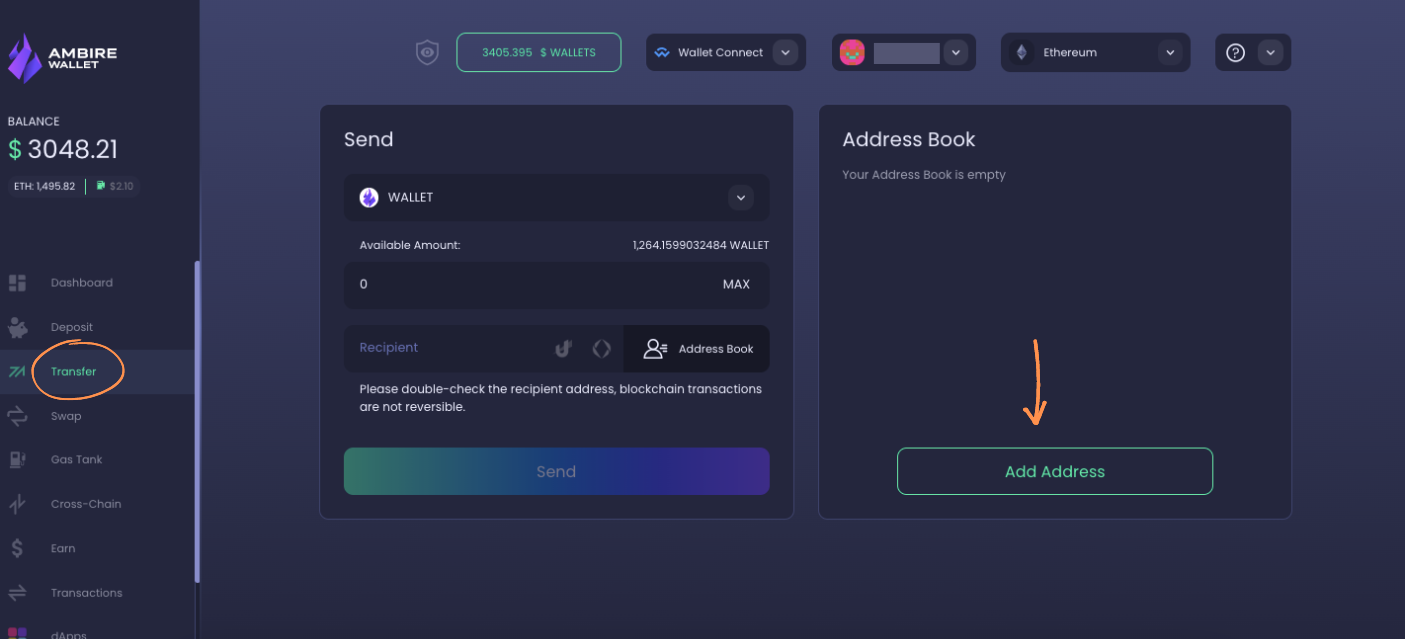Go to the Deposit page

(72, 327)
